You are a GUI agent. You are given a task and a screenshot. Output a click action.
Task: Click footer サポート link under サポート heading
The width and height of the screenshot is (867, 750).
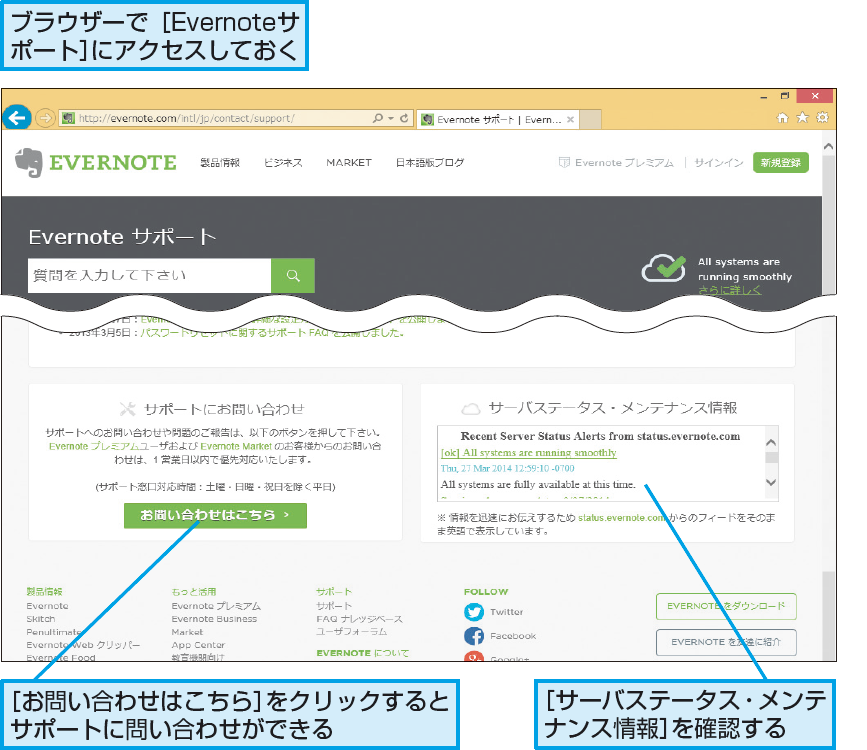[x=334, y=606]
